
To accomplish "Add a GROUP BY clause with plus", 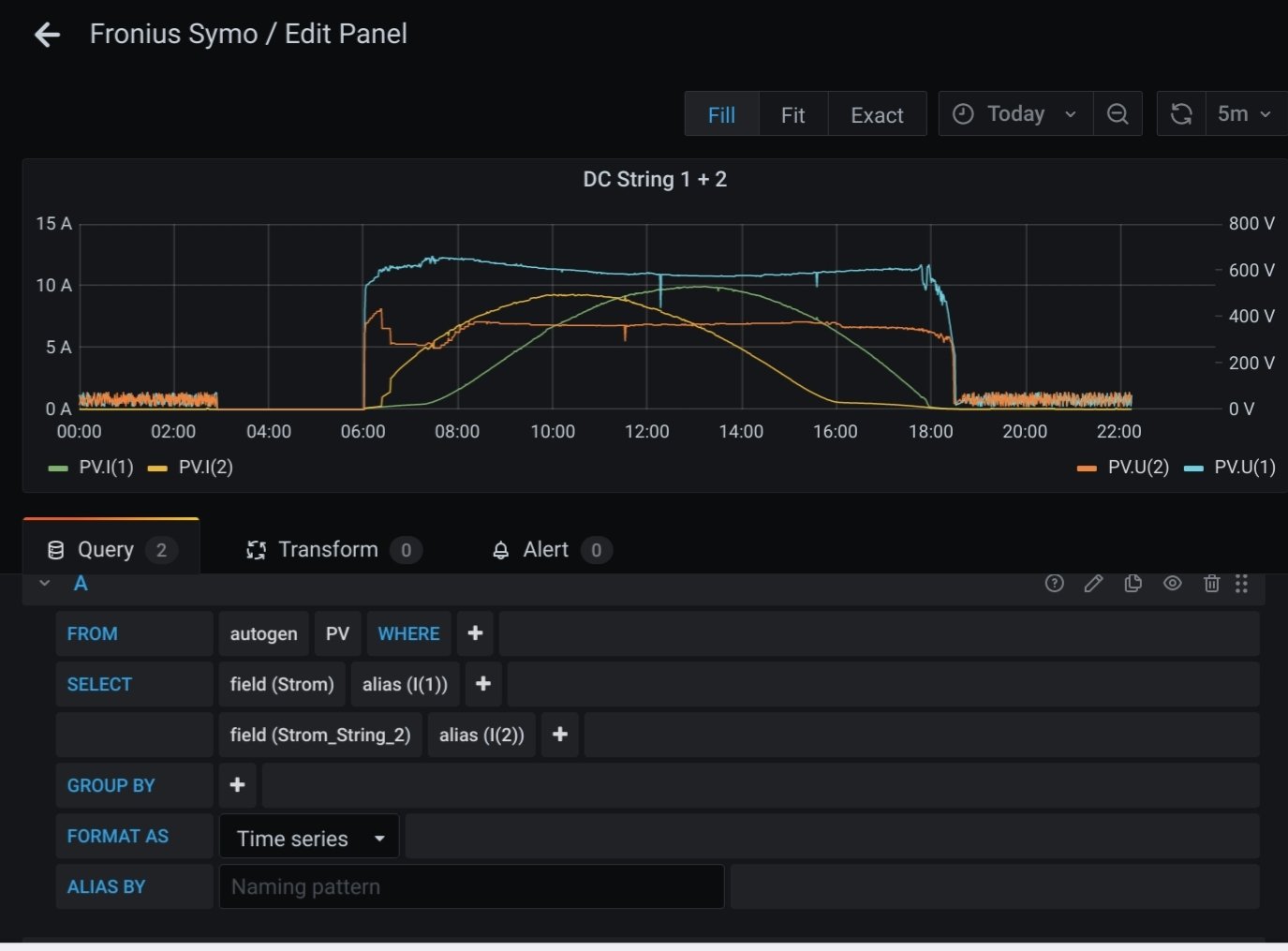I will (x=237, y=785).
